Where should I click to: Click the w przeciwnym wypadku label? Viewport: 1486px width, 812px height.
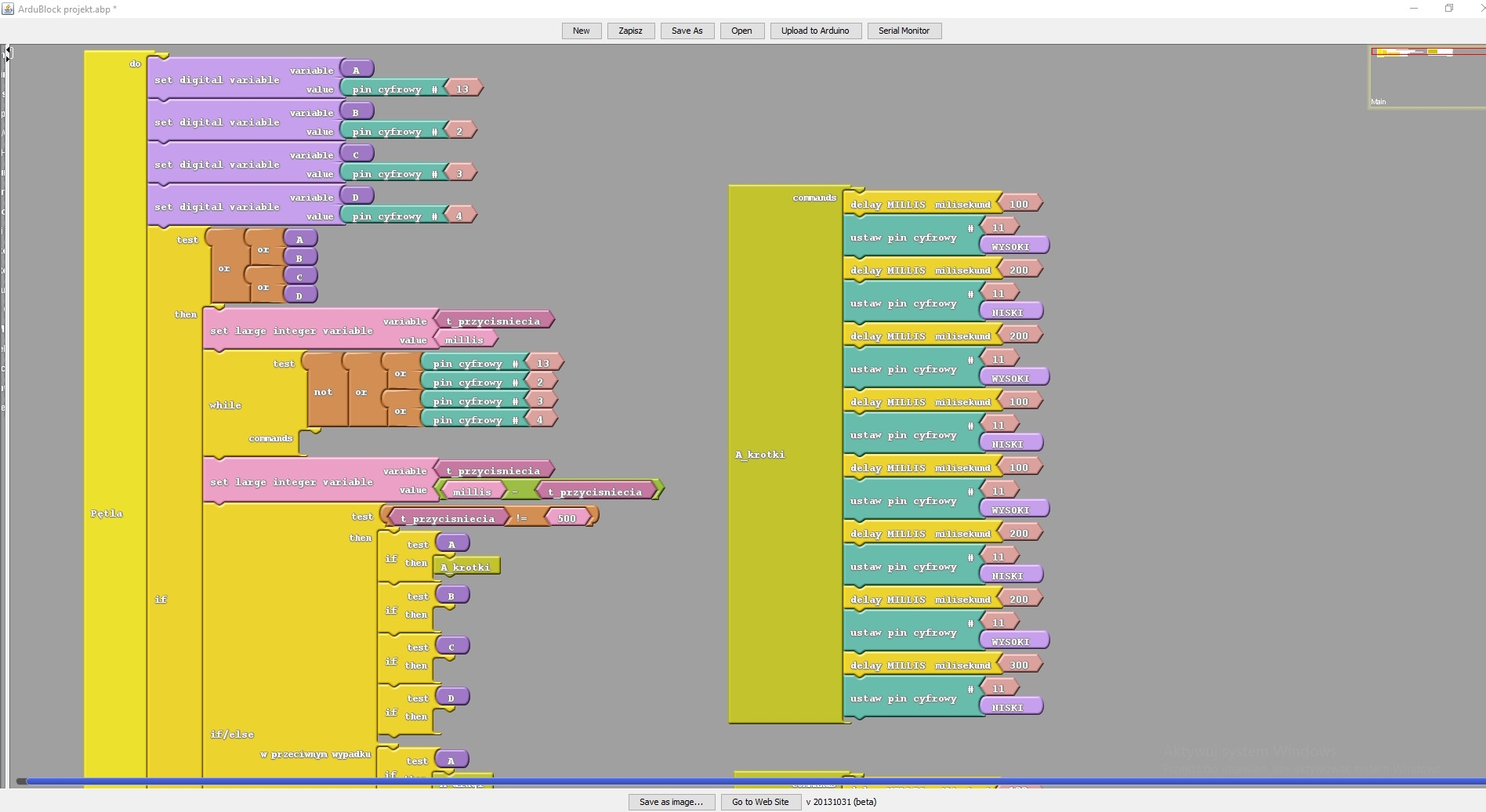tap(315, 754)
